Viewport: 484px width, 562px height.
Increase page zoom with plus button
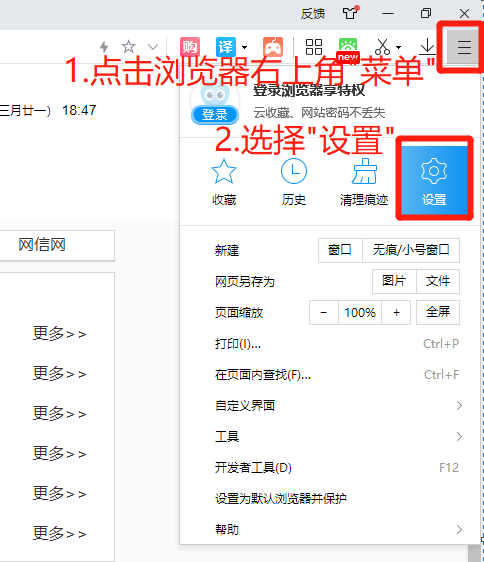(396, 313)
